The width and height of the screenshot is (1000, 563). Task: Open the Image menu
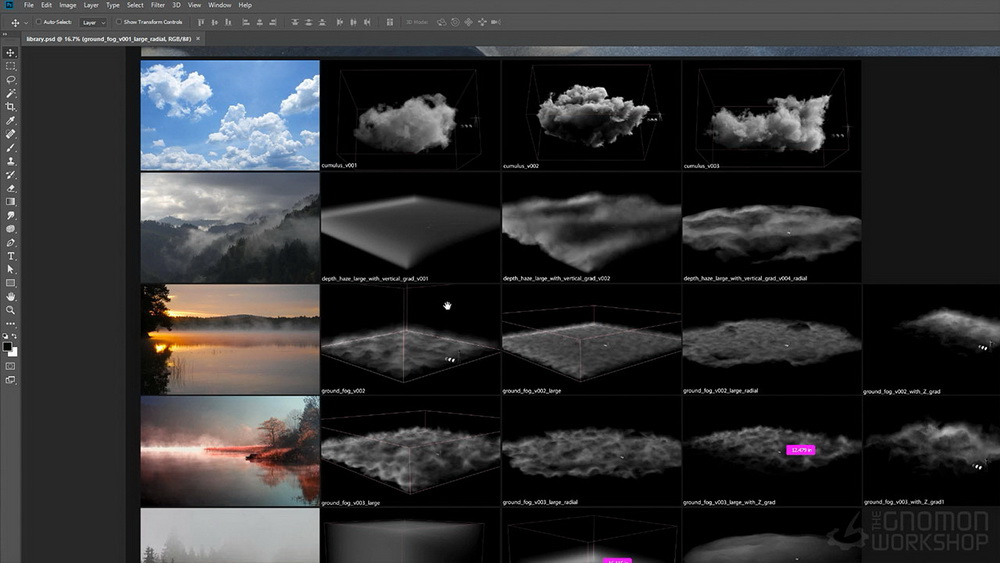(68, 5)
